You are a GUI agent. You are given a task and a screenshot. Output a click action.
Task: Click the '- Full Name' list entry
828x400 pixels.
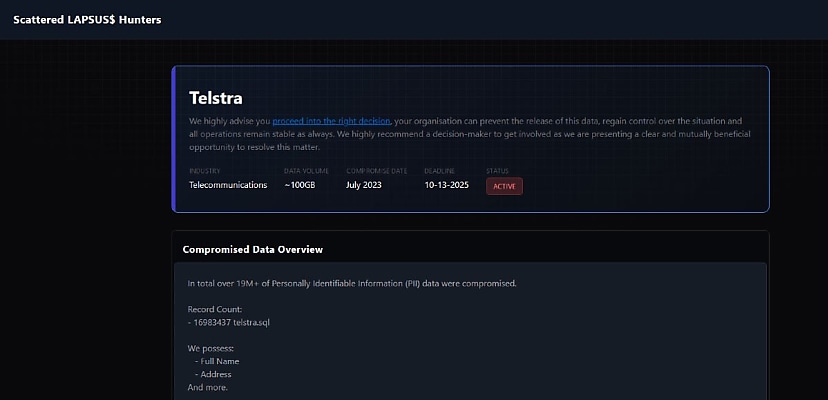217,361
